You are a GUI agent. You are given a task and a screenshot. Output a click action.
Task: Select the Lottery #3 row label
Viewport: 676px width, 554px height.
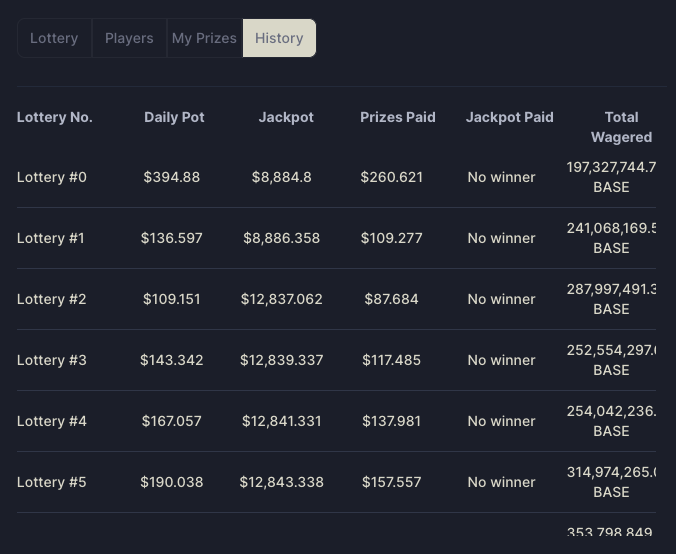click(x=52, y=360)
